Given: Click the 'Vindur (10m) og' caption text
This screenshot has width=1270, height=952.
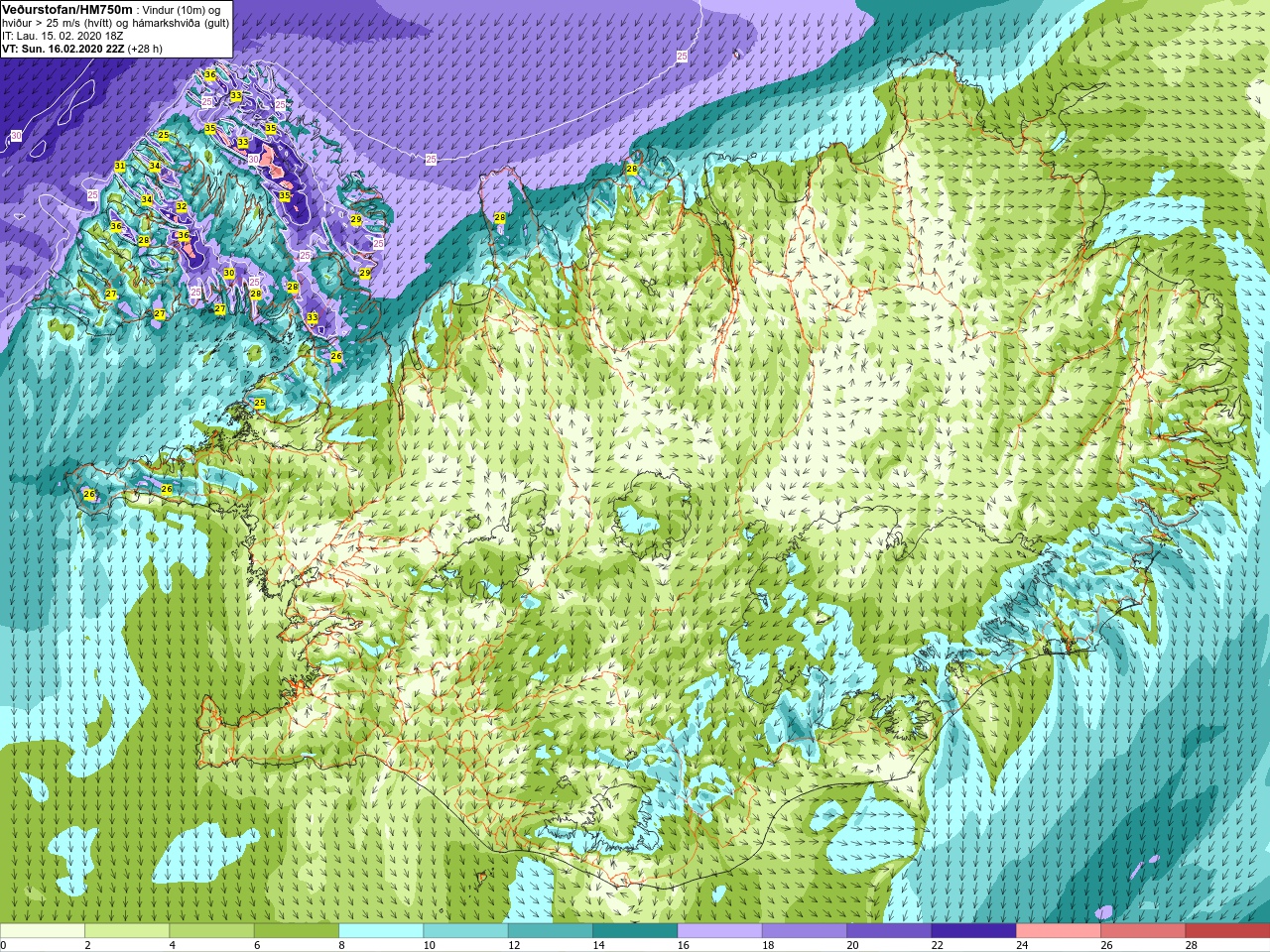Looking at the screenshot, I should click(x=182, y=9).
